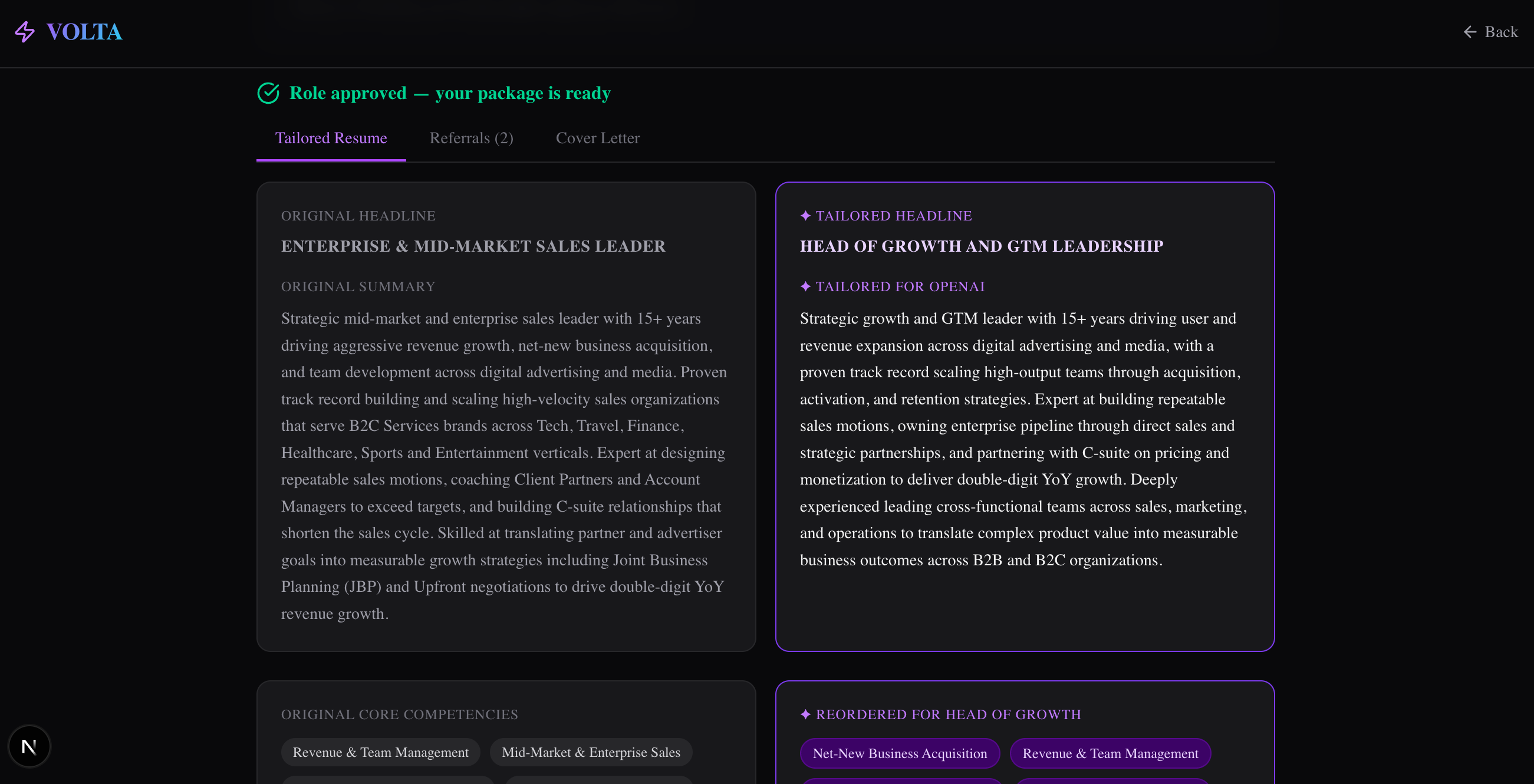Click the original headline Enterprise Sales Leader text

473,246
